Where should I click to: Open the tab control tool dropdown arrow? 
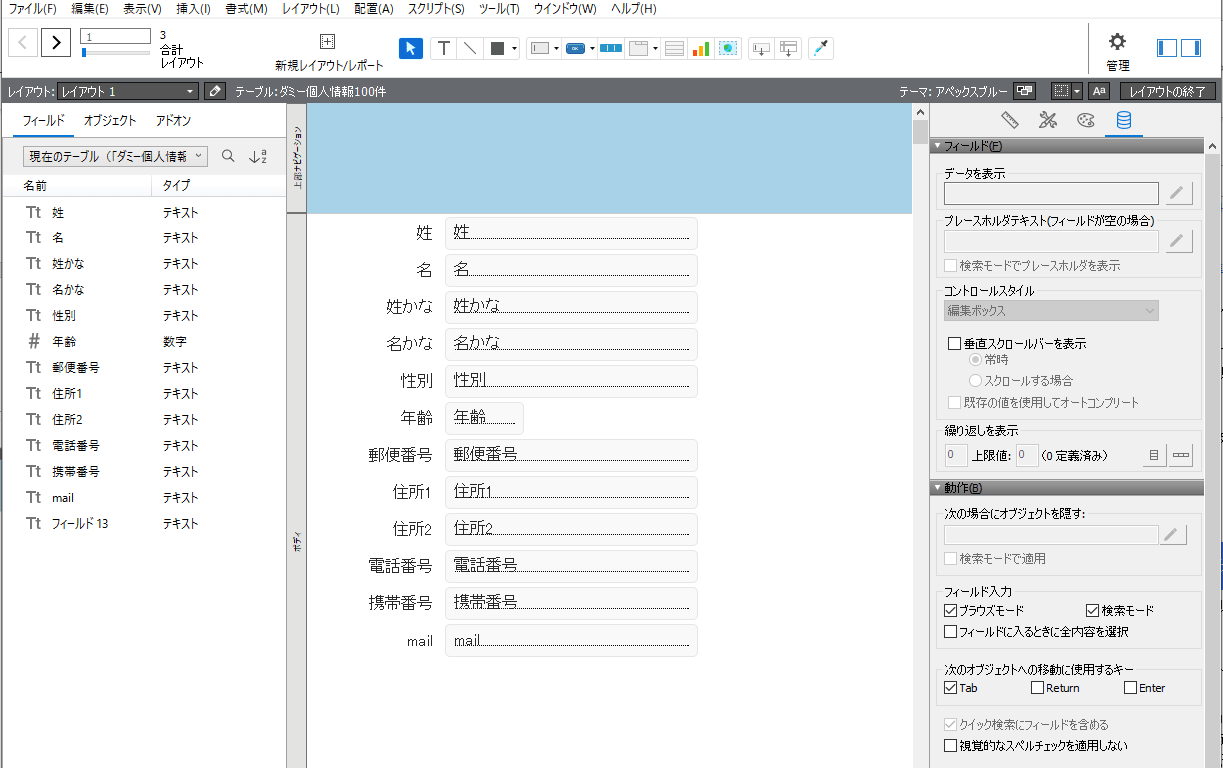(x=655, y=48)
